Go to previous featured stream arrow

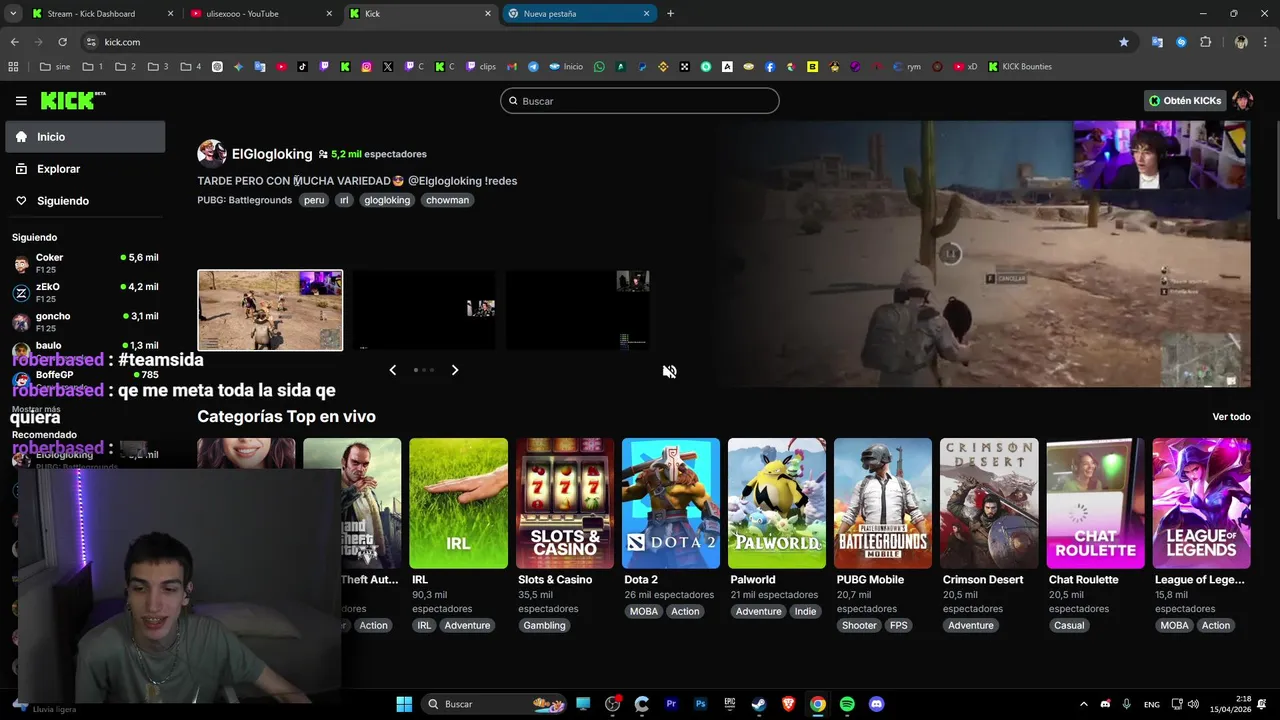(392, 370)
